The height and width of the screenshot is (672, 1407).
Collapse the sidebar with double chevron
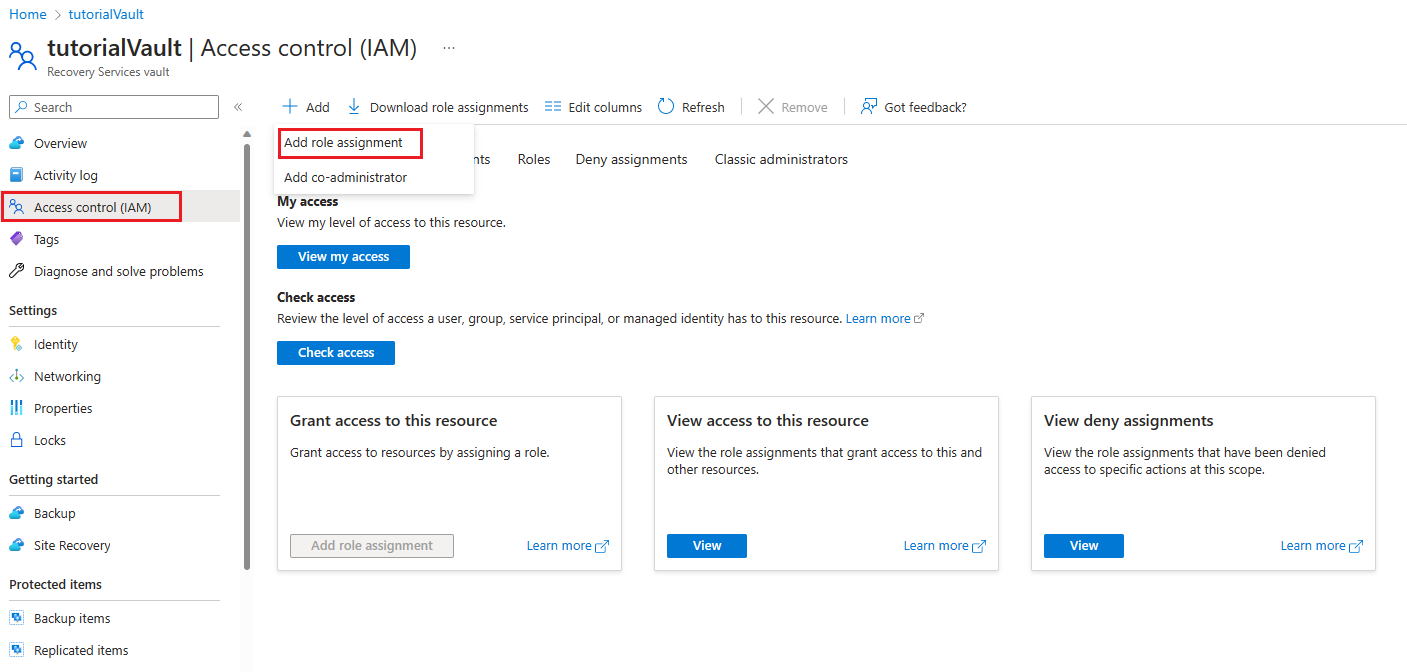[x=238, y=107]
